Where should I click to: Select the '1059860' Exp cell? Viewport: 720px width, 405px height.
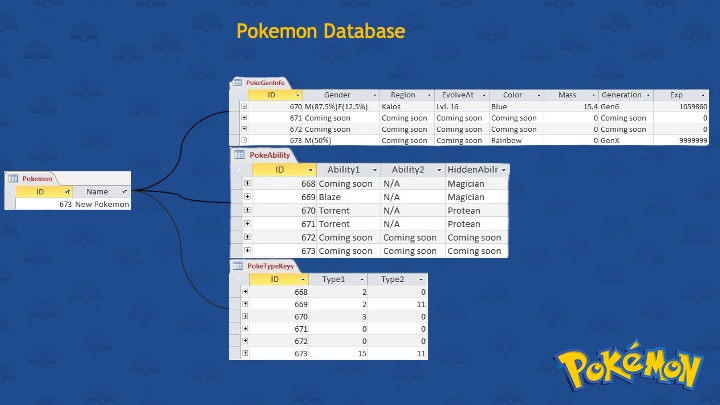coord(681,107)
